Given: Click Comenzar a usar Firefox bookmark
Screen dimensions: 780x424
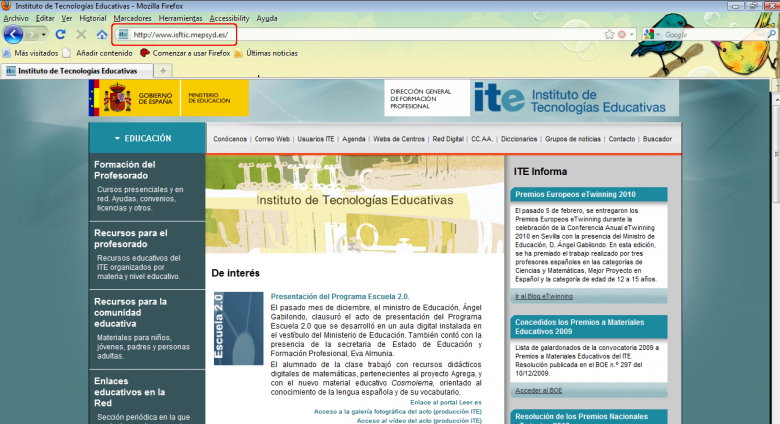Looking at the screenshot, I should pyautogui.click(x=185, y=53).
